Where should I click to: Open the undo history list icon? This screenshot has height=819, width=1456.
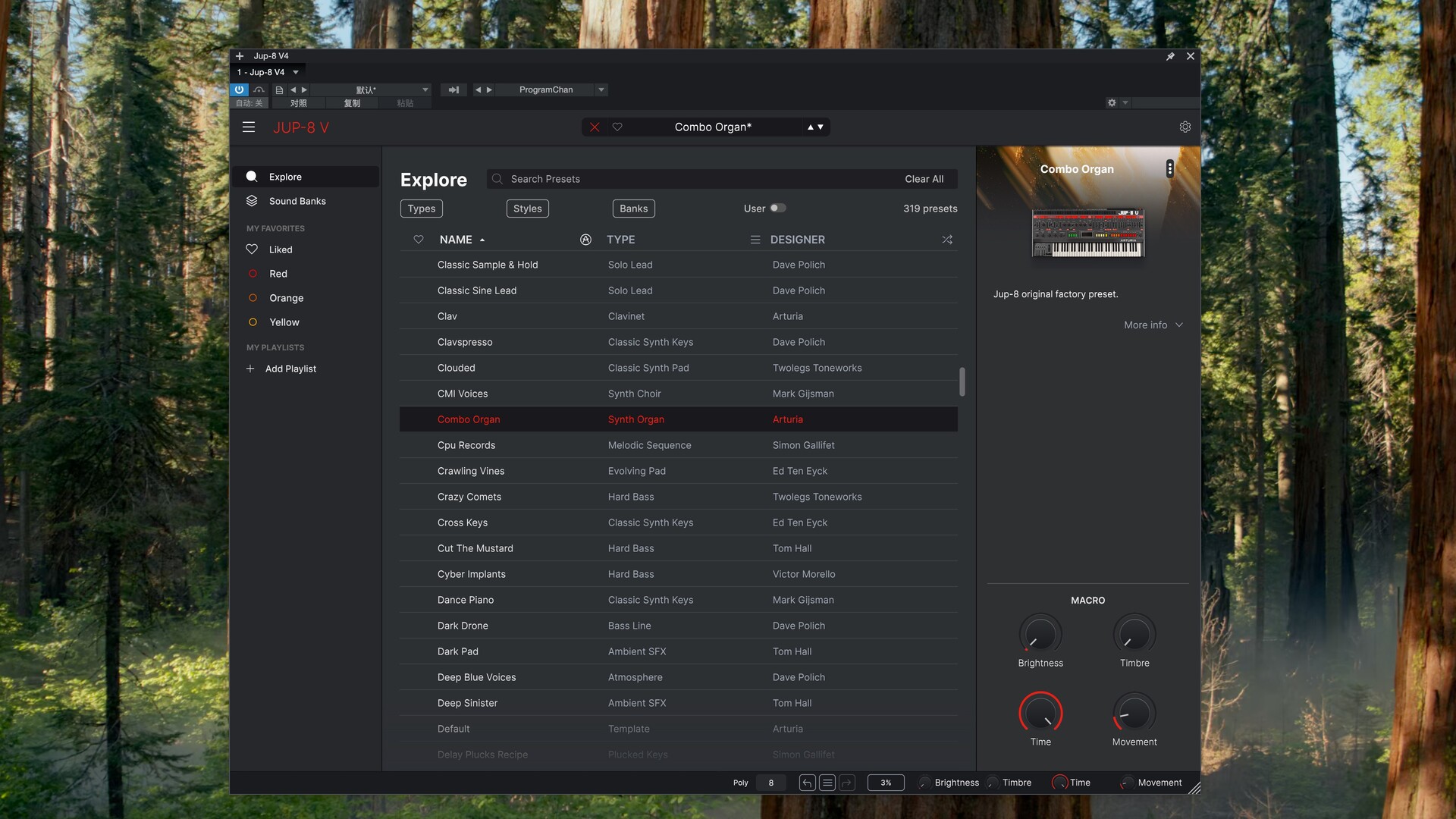827,783
